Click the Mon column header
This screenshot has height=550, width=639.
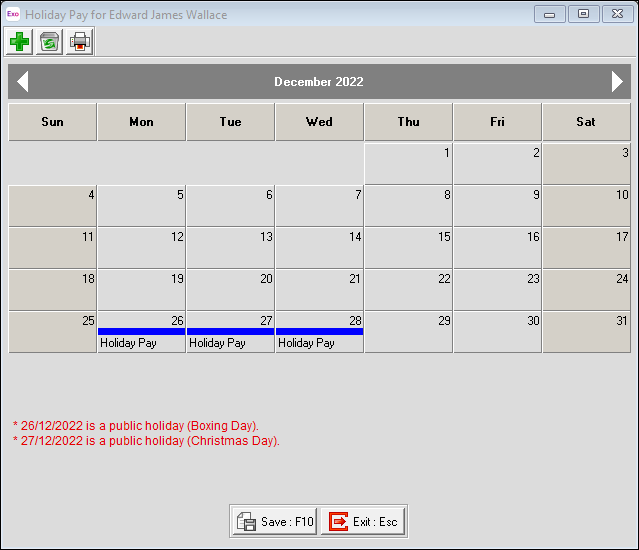[141, 122]
